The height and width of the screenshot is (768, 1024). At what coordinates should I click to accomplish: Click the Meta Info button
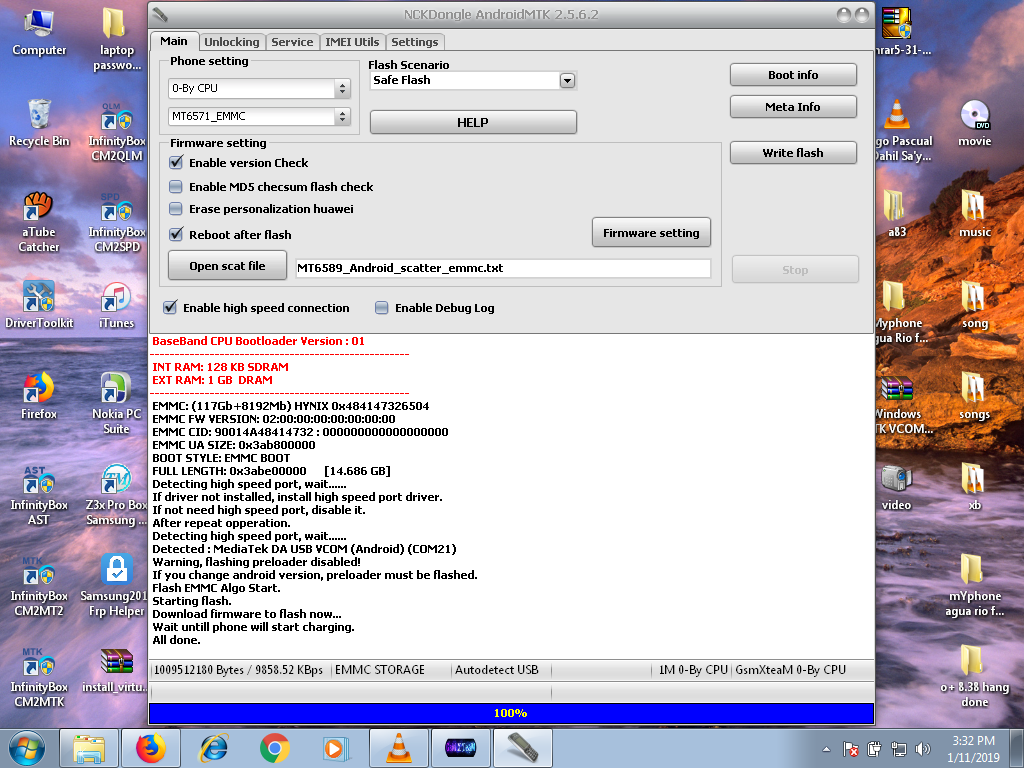793,107
